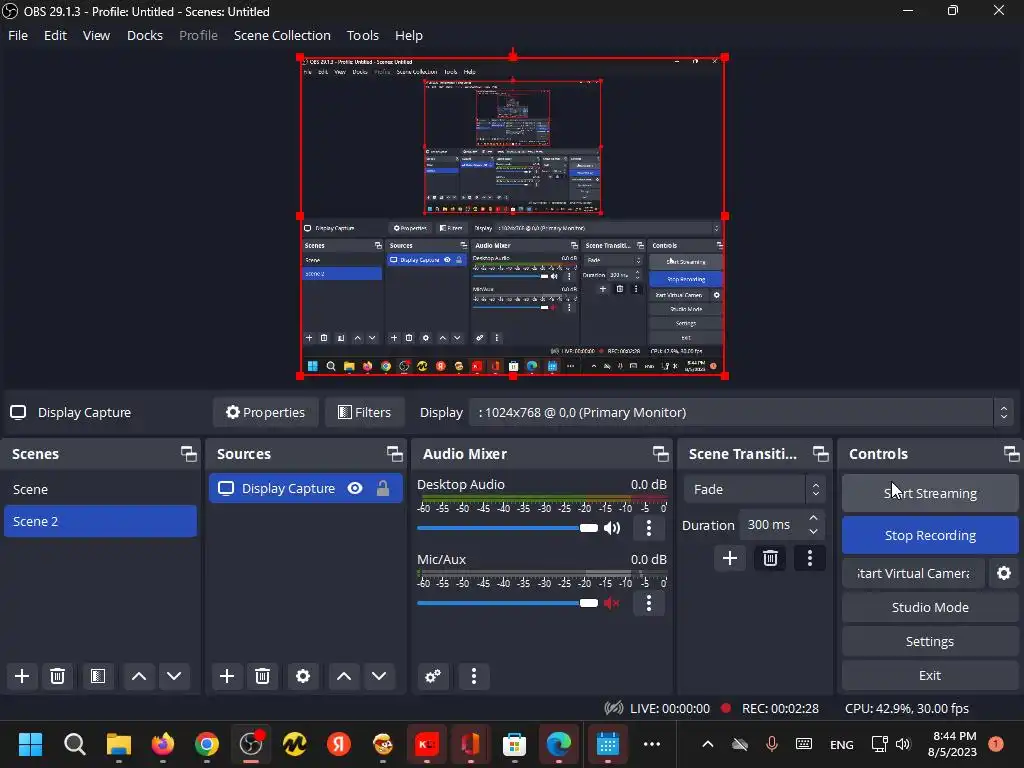This screenshot has width=1024, height=768.
Task: Show hidden system tray icons
Action: click(x=707, y=744)
